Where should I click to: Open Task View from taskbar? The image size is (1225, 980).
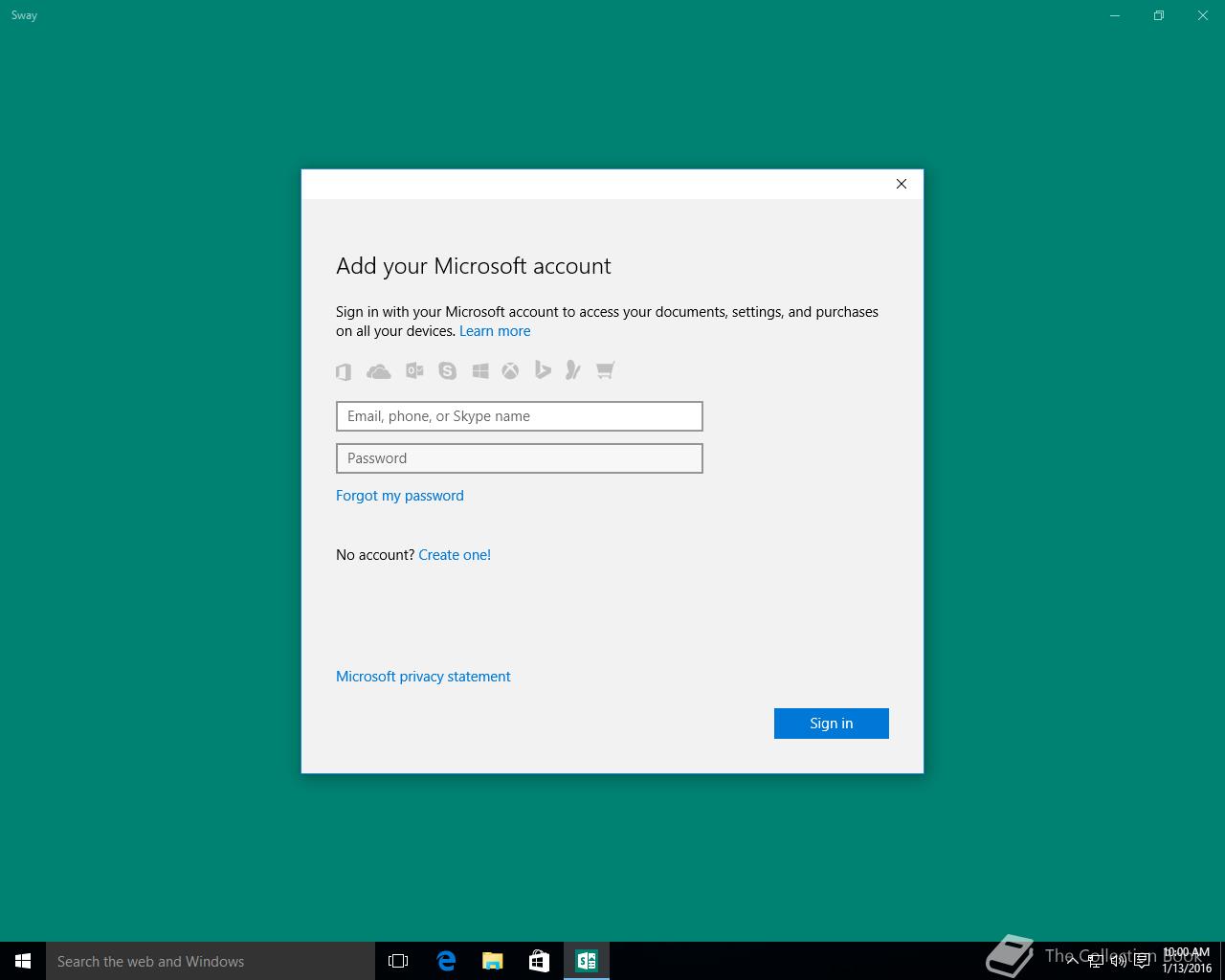pos(398,961)
